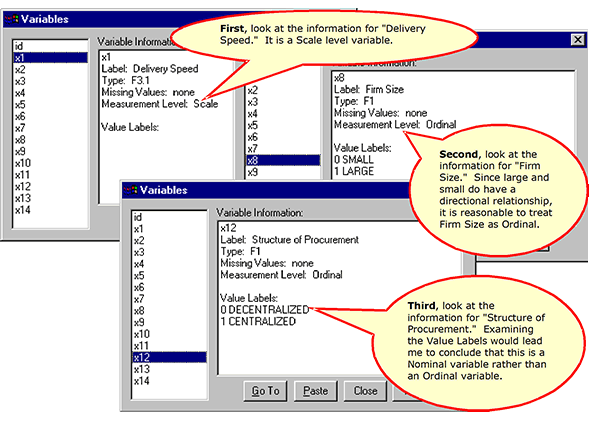Select x10 in back-left window list
Viewport: 600px width, 423px height.
(x=50, y=163)
